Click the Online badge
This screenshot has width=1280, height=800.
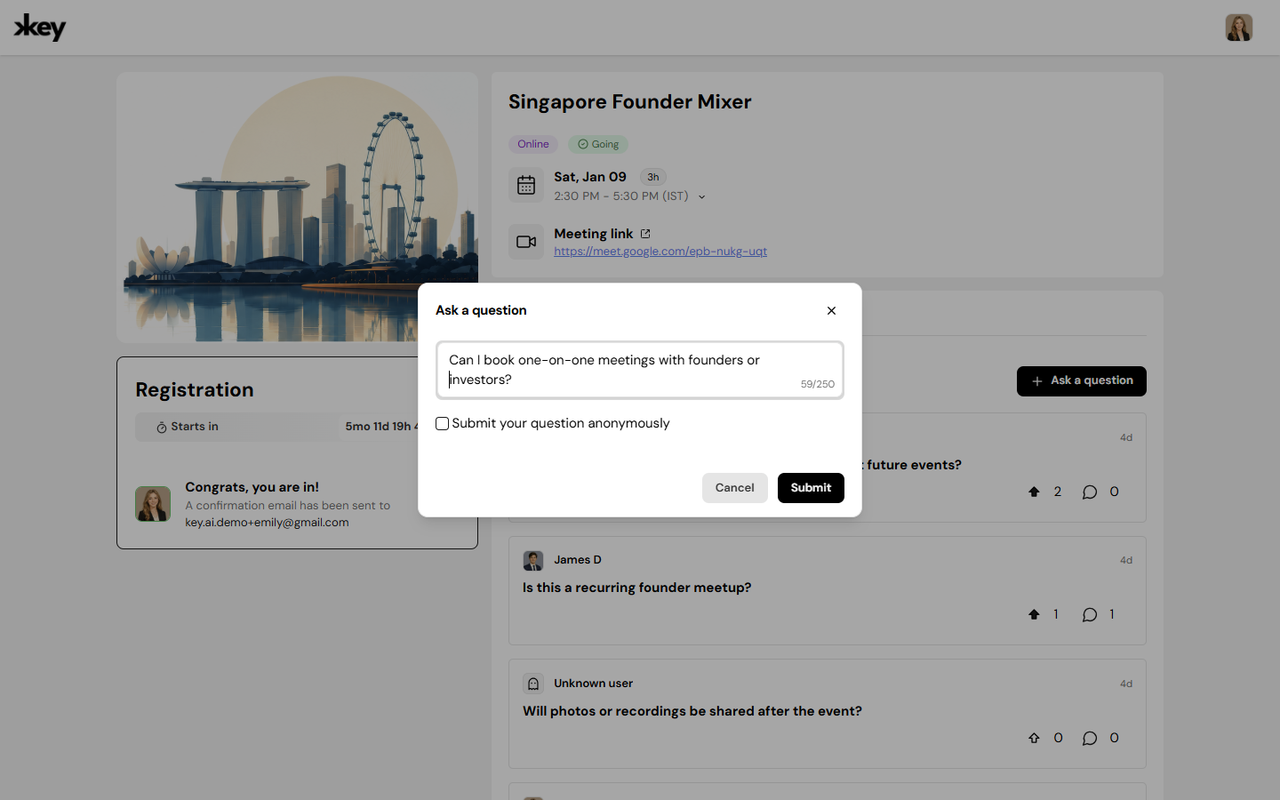(533, 144)
